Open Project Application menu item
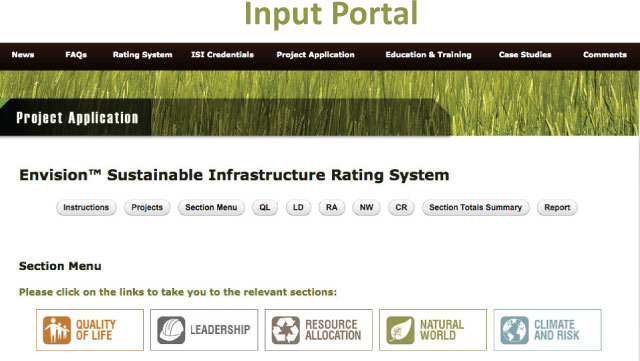Screen dimensions: 640x361 (316, 55)
